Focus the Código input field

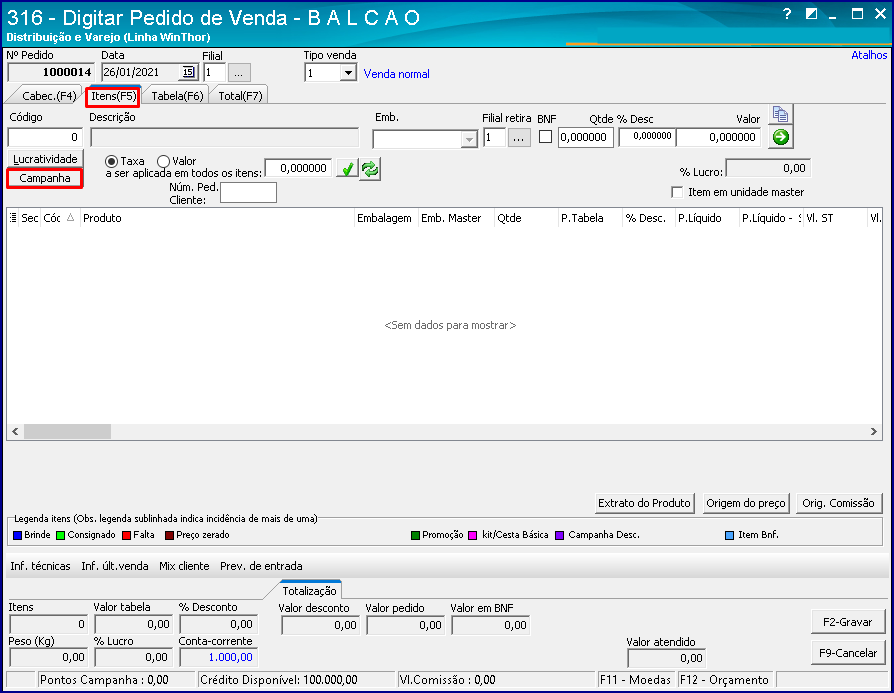pyautogui.click(x=45, y=137)
